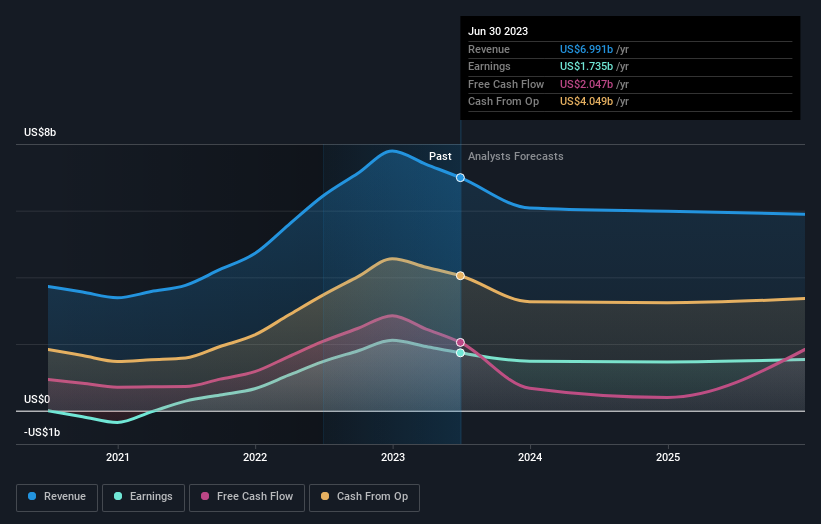Click the US$2.047b free cash flow value
The width and height of the screenshot is (821, 524).
coord(586,84)
